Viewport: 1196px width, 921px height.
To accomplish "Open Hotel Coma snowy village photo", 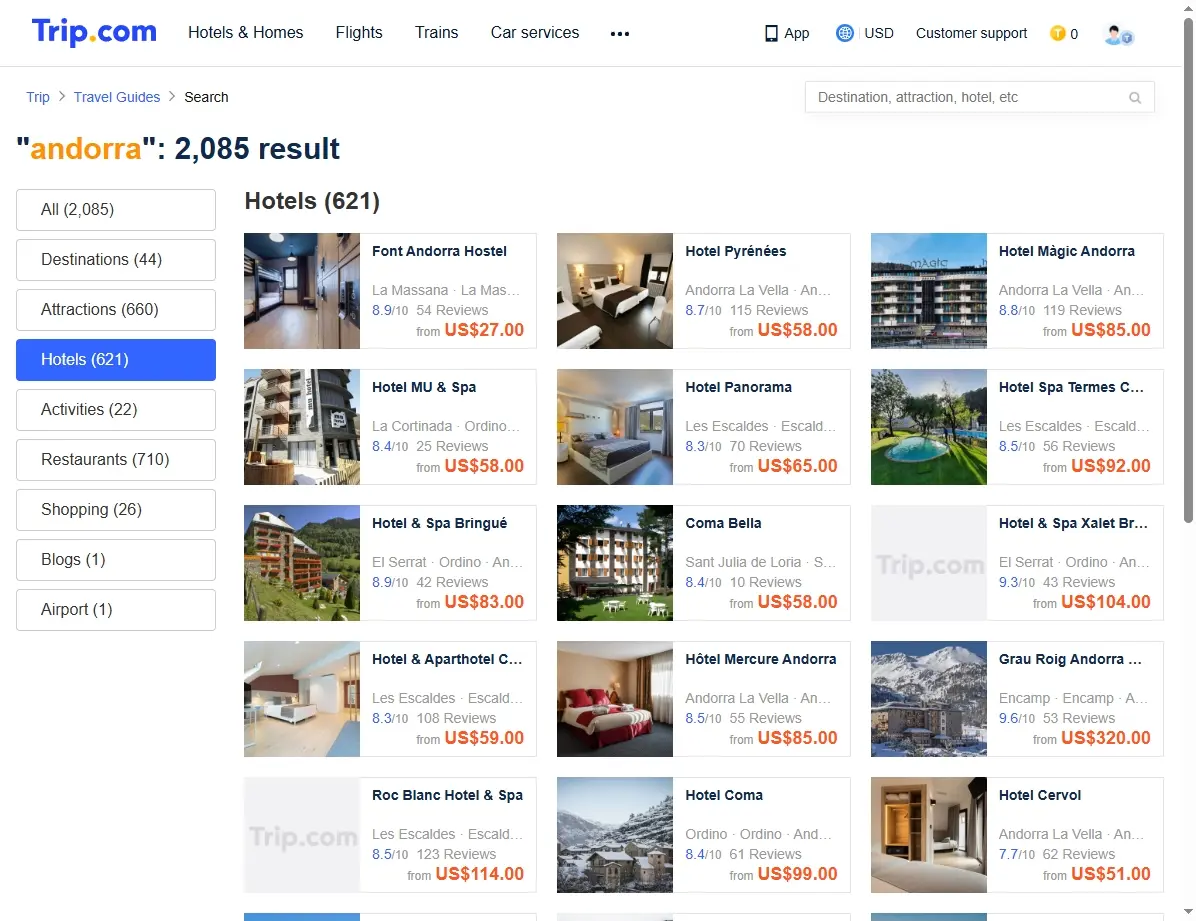I will 615,835.
